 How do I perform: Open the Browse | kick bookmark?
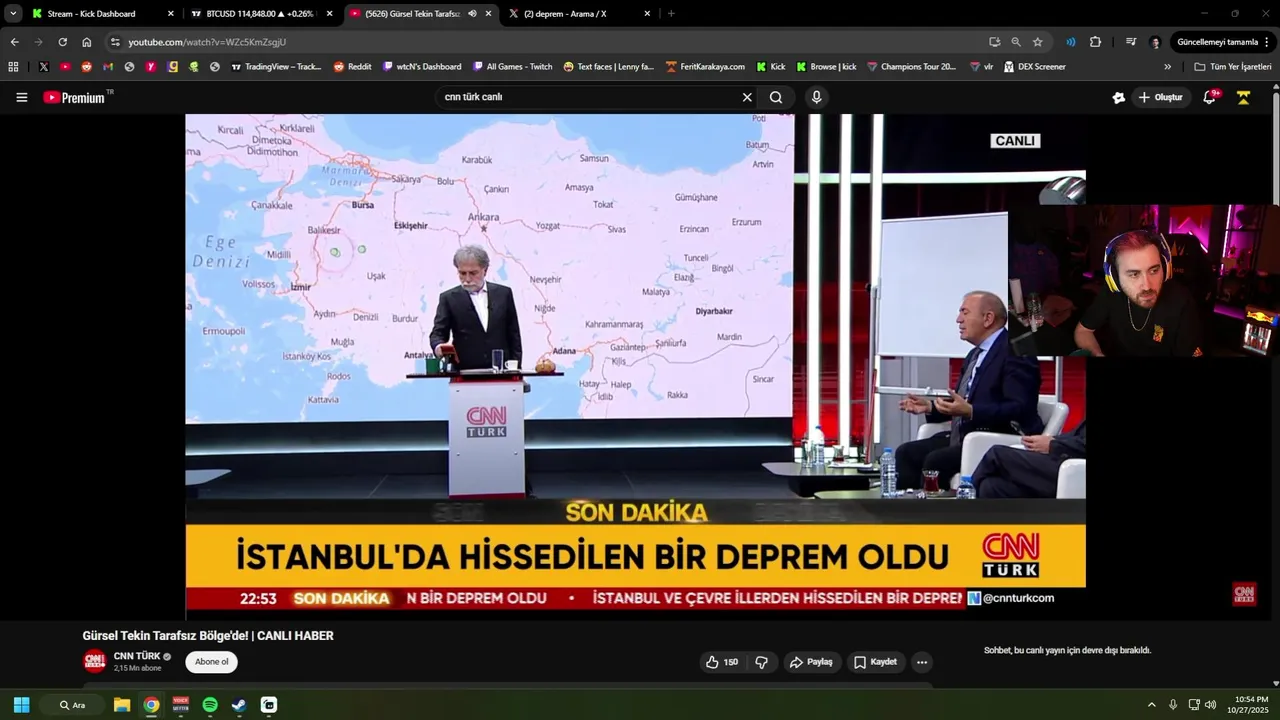pos(826,67)
